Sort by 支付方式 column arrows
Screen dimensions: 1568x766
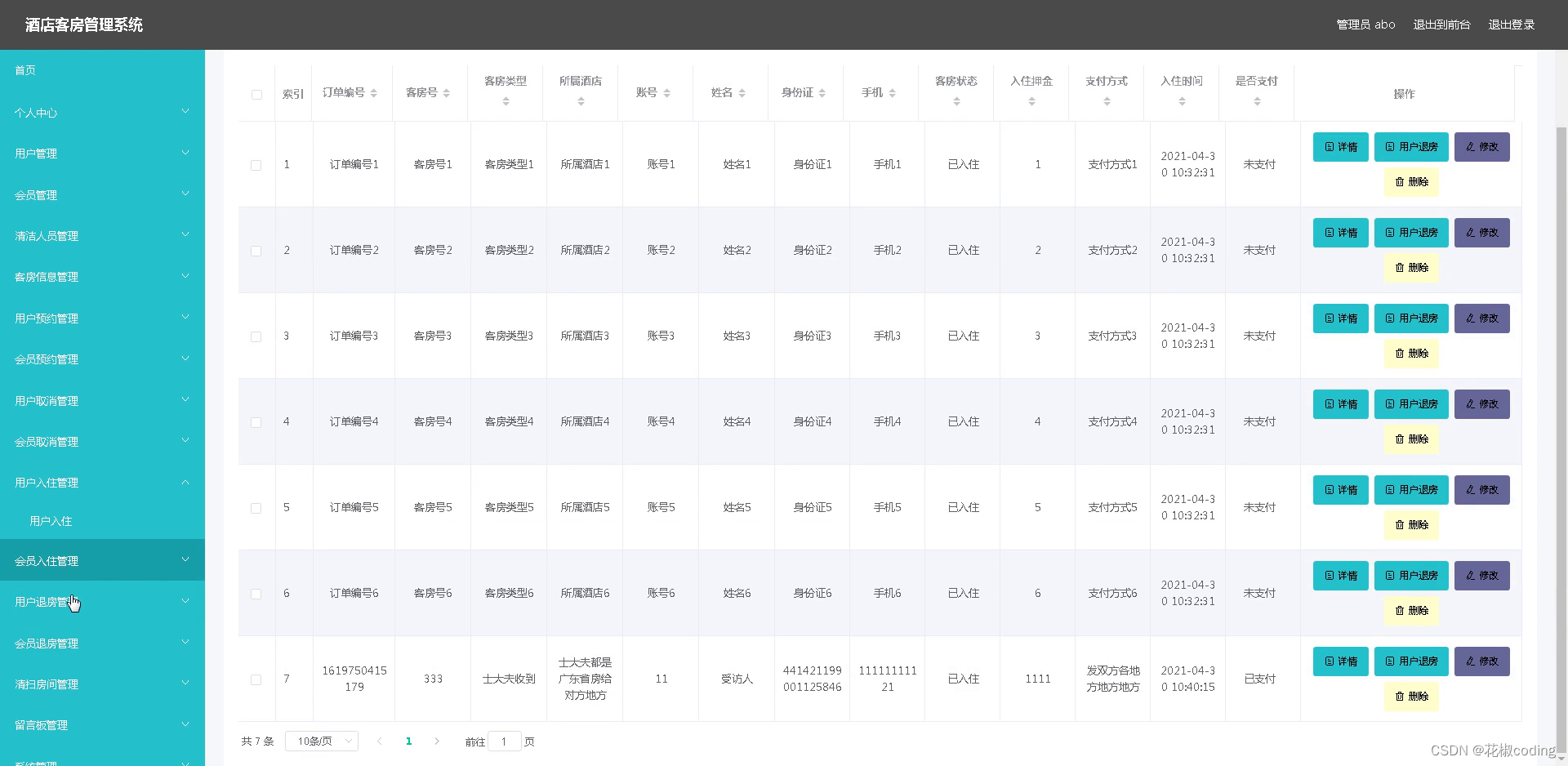point(1107,101)
